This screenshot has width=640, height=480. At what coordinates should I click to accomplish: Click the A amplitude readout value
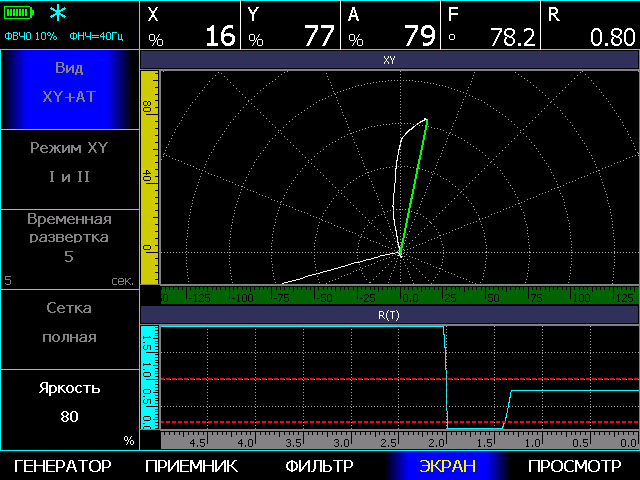click(391, 26)
